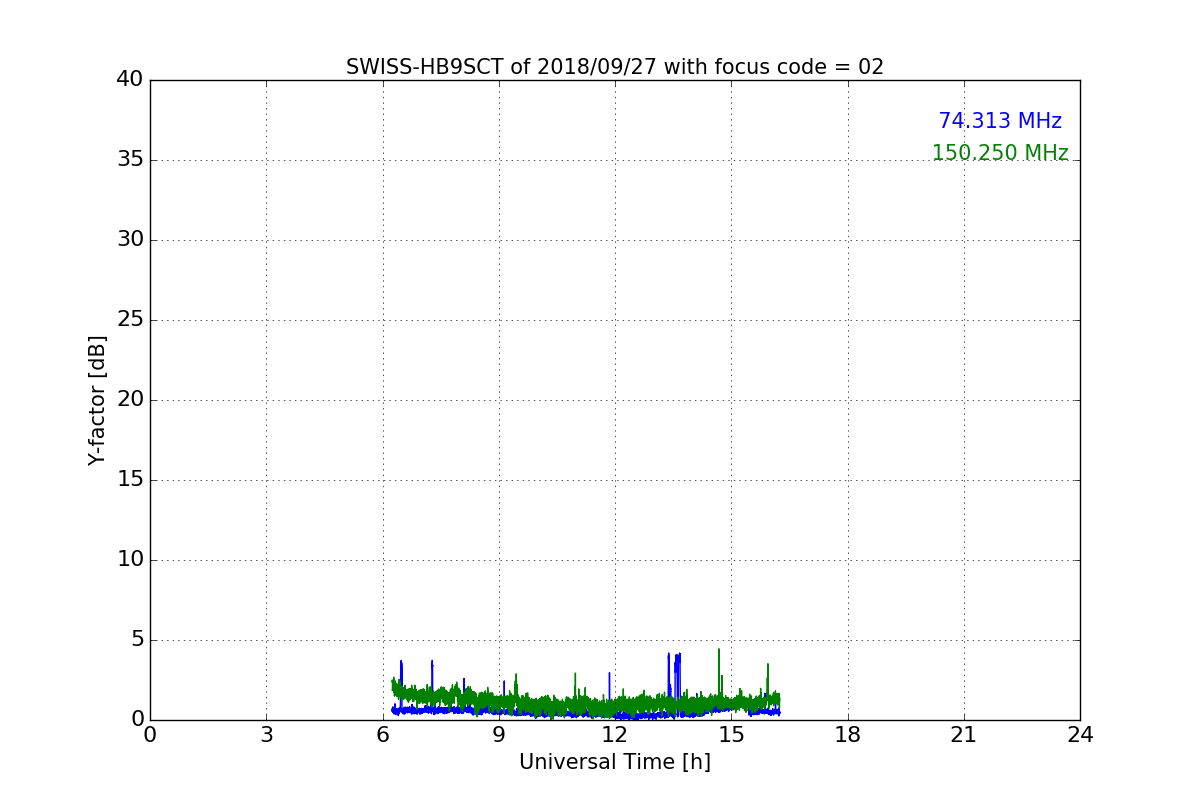Screen dimensions: 1200x800
Task: Click the y-axis tick label 30
Action: click(130, 240)
